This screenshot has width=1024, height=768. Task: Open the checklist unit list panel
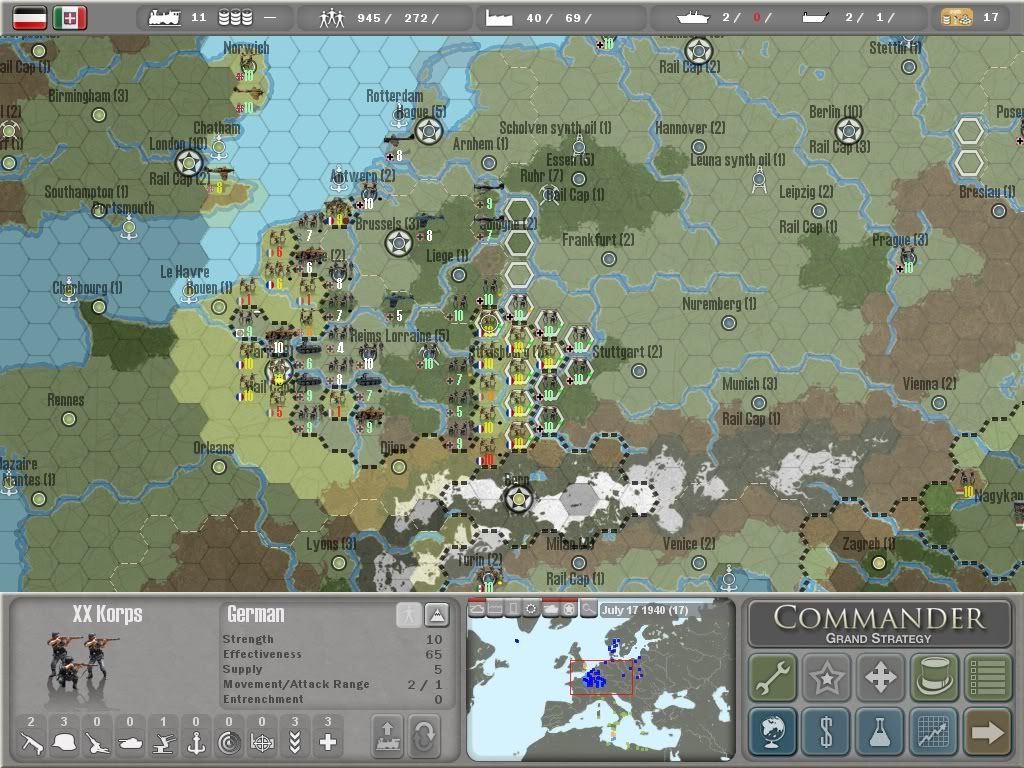point(987,677)
